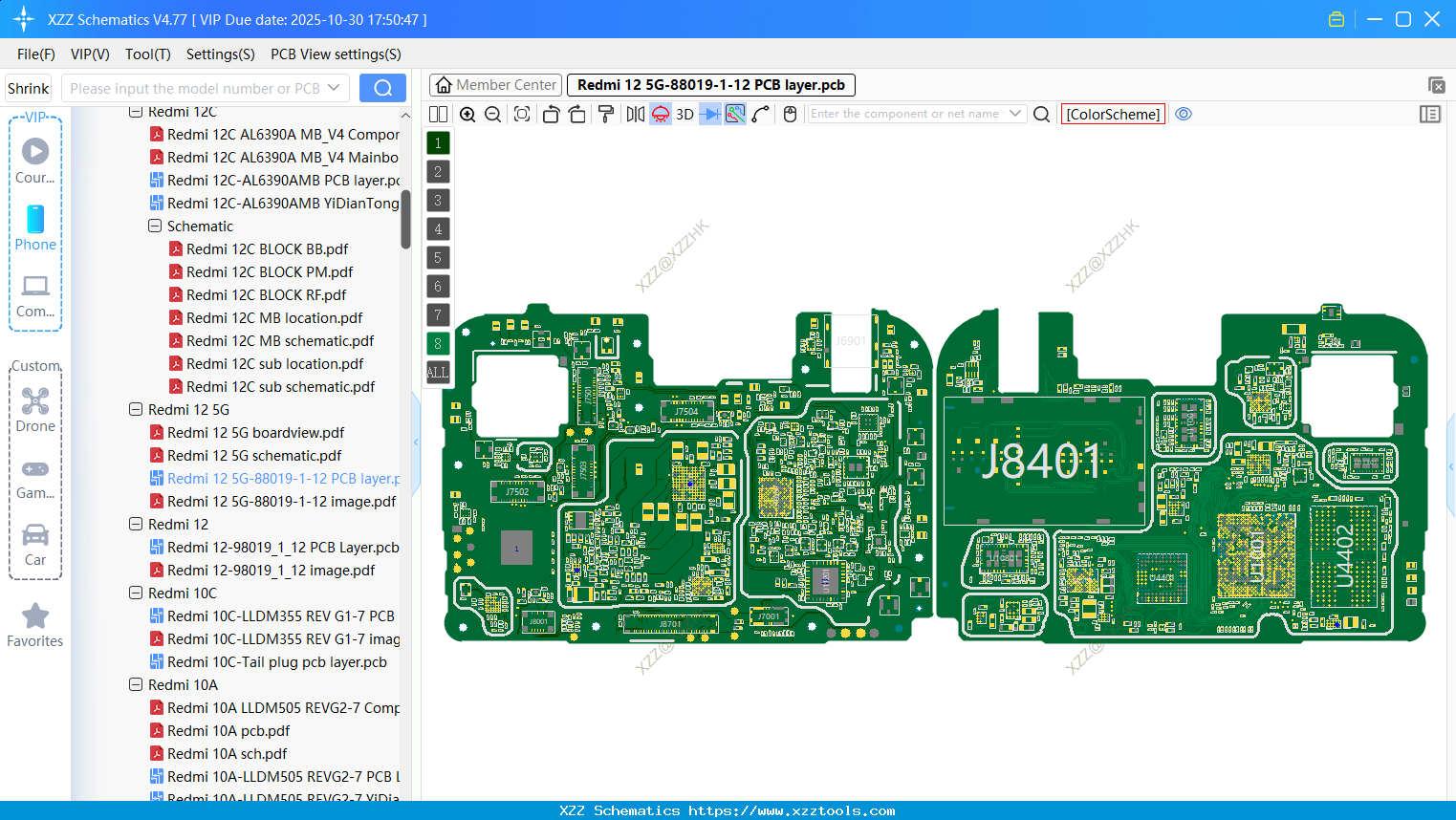Select the zoom out tool
This screenshot has height=820, width=1456.
(x=491, y=114)
